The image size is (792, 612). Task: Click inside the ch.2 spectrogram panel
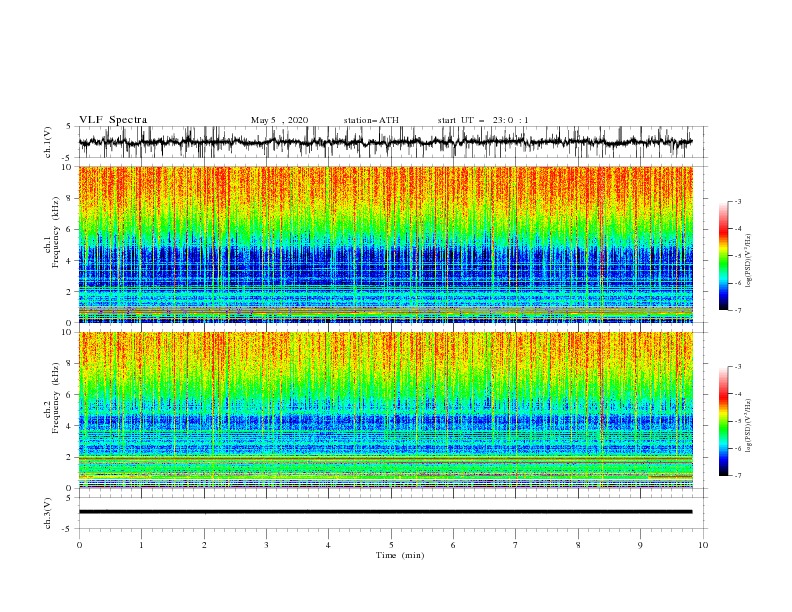tap(385, 410)
